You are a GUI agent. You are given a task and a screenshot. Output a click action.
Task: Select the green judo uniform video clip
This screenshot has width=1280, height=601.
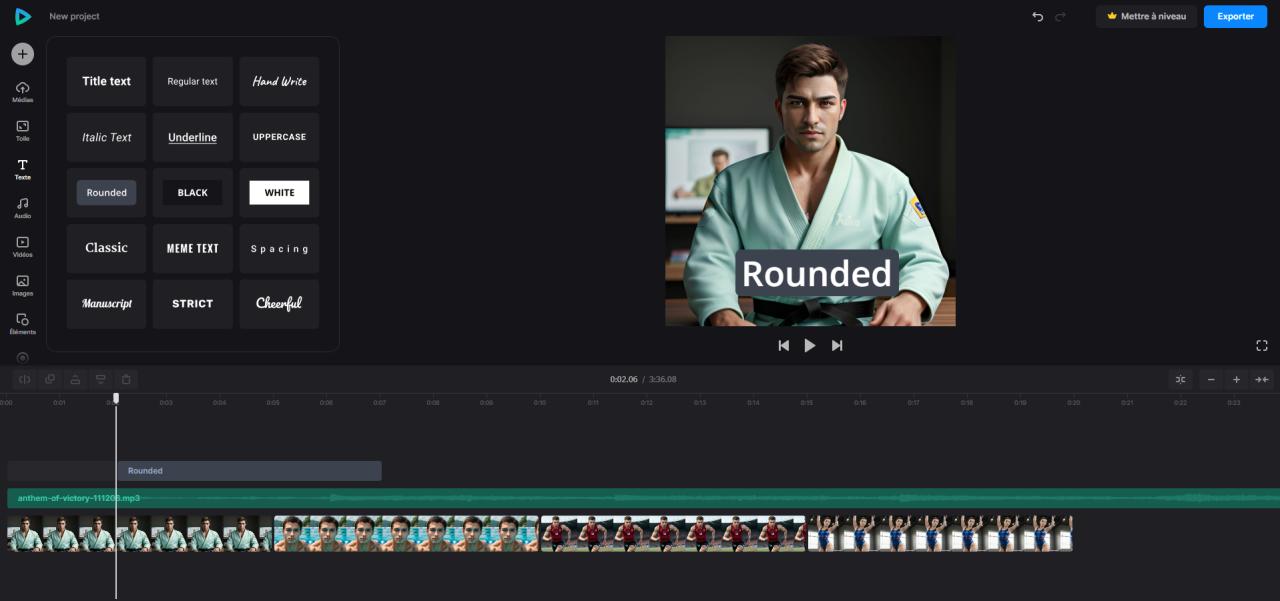pyautogui.click(x=140, y=533)
